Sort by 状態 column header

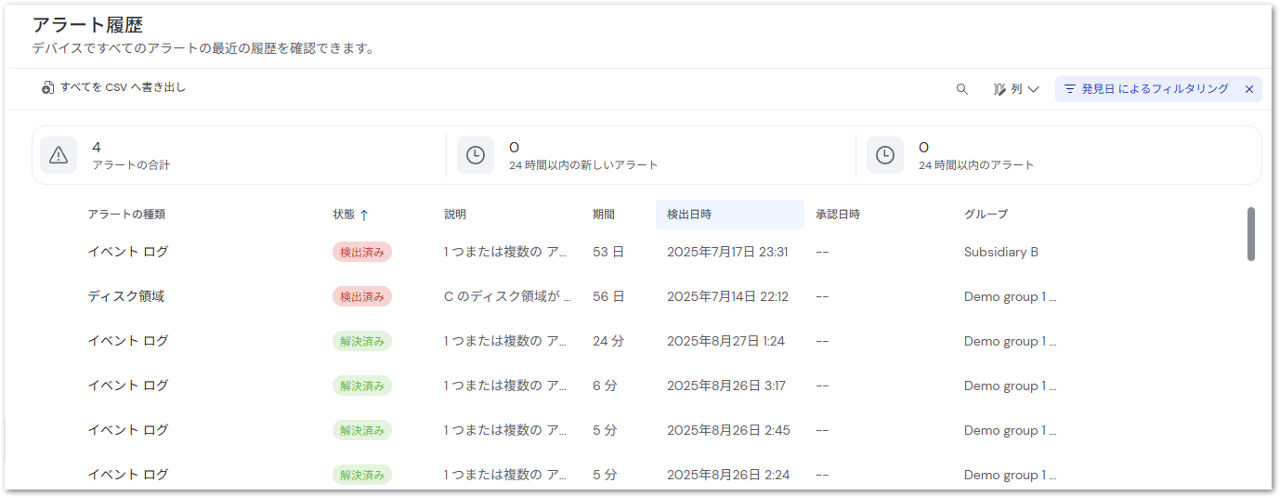(x=344, y=214)
